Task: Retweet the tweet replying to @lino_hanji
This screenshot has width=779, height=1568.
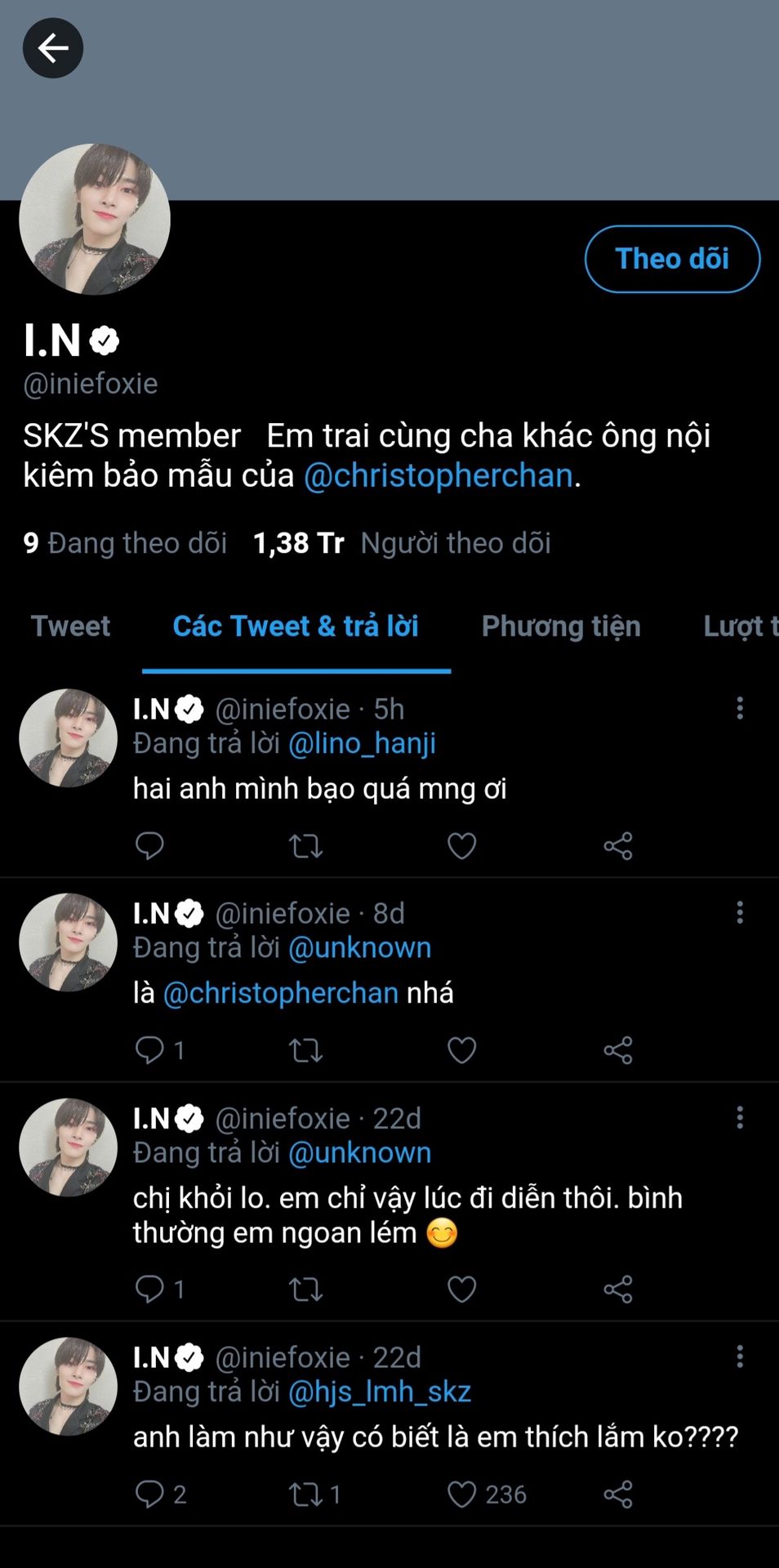Action: click(305, 845)
